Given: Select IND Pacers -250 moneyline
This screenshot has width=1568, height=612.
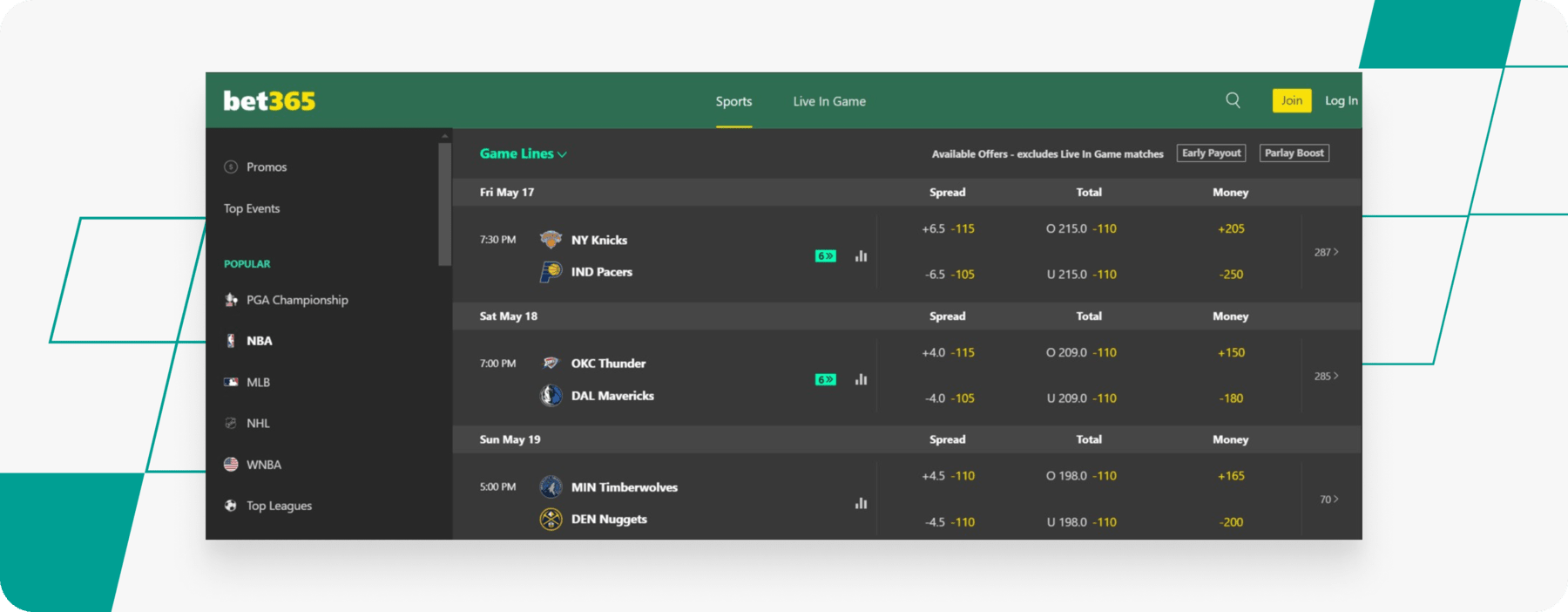Looking at the screenshot, I should click(x=1231, y=274).
